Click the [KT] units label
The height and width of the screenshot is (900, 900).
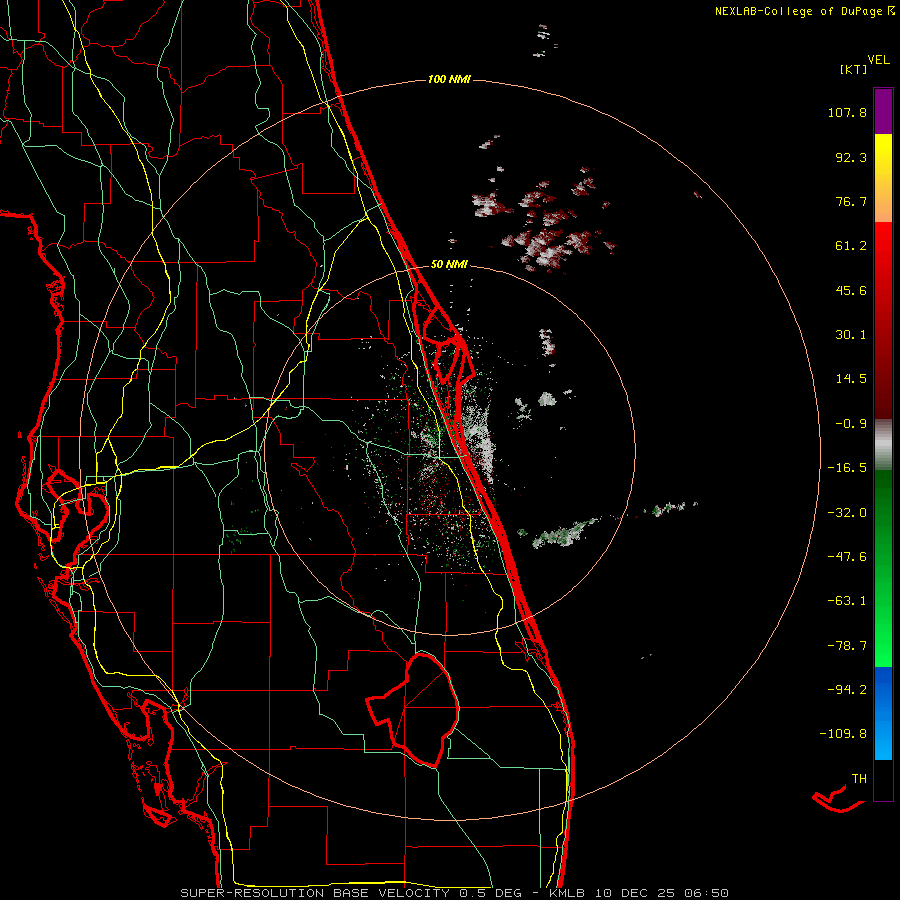tap(854, 69)
